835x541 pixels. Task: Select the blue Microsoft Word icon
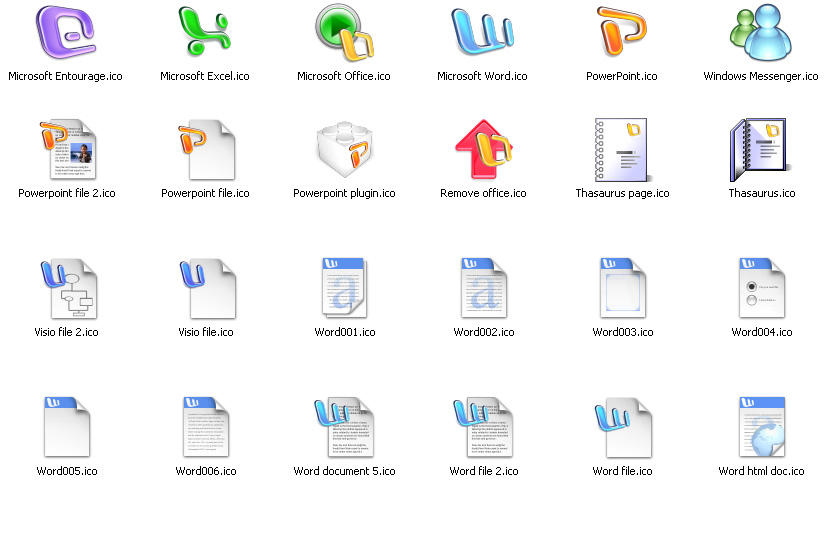coord(482,32)
